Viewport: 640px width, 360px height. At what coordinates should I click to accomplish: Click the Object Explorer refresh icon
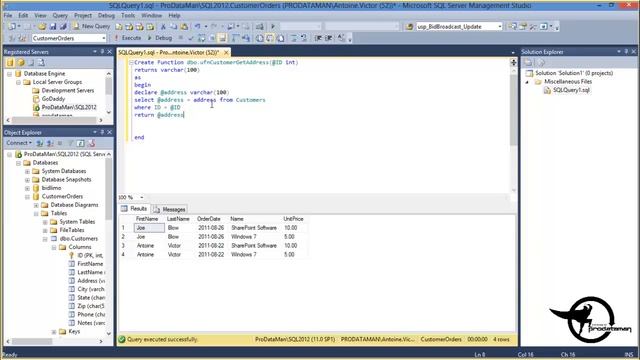81,143
